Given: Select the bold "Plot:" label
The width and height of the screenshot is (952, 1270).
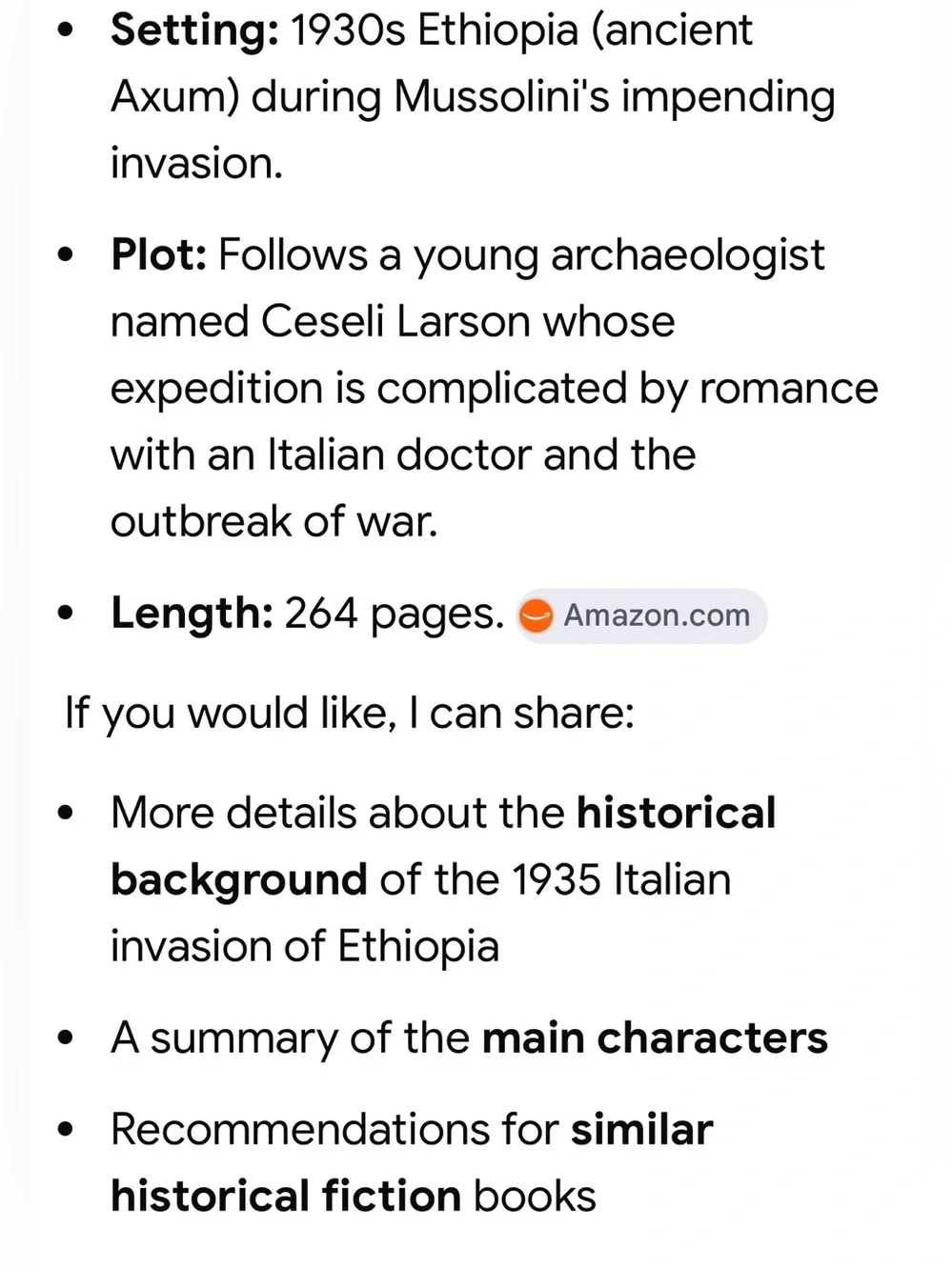Looking at the screenshot, I should pos(158,255).
